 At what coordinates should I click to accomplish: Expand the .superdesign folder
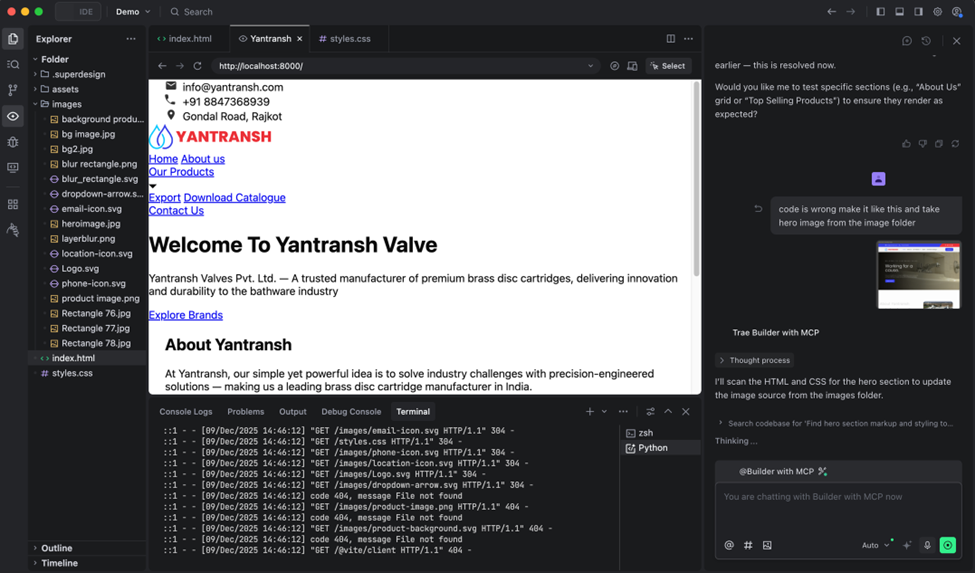(x=35, y=74)
